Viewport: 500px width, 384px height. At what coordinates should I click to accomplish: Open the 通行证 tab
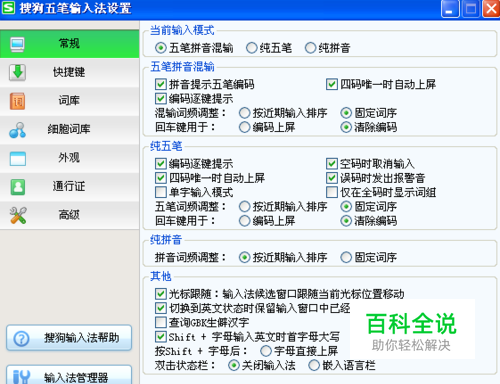69,187
